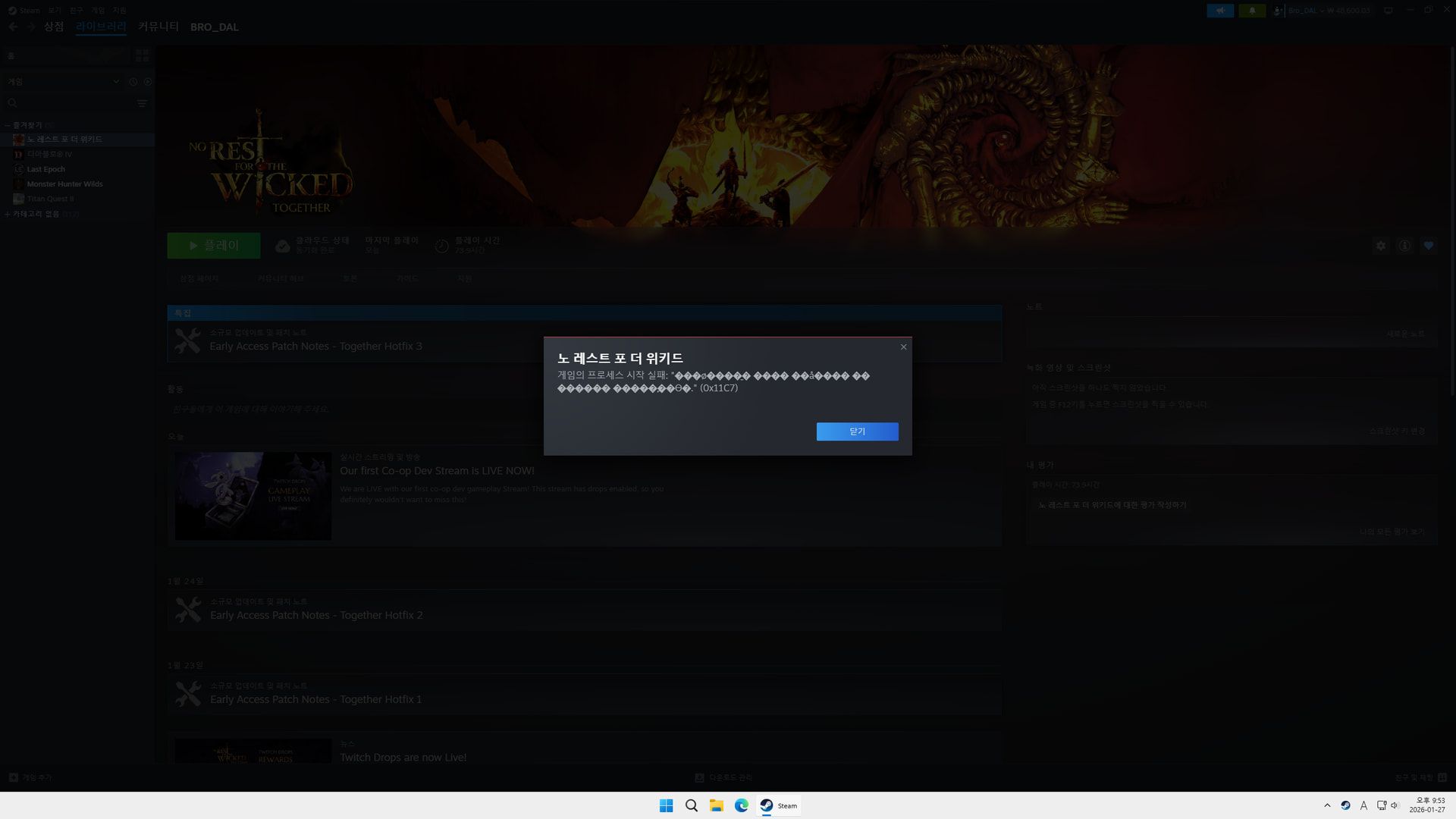Collapse the 즐겨찾기 category
This screenshot has width=1456, height=819.
7,125
